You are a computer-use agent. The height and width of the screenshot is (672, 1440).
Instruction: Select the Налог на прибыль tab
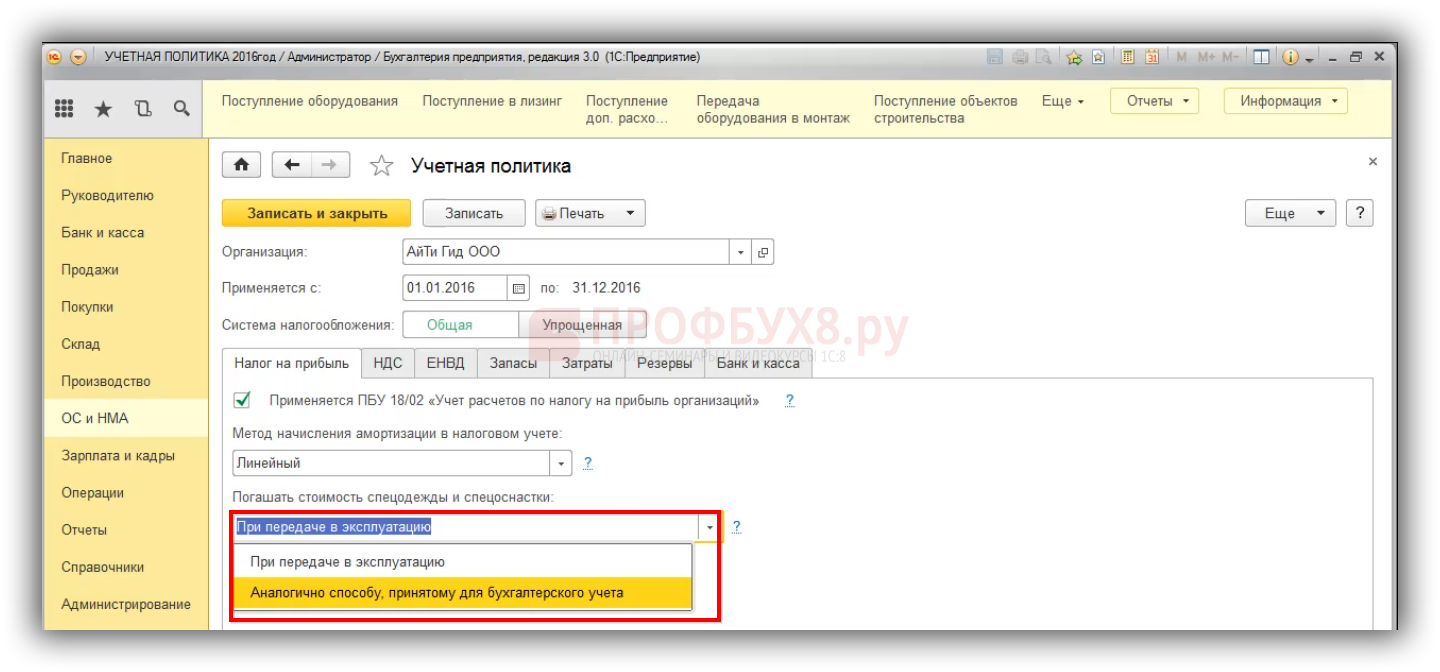point(291,363)
